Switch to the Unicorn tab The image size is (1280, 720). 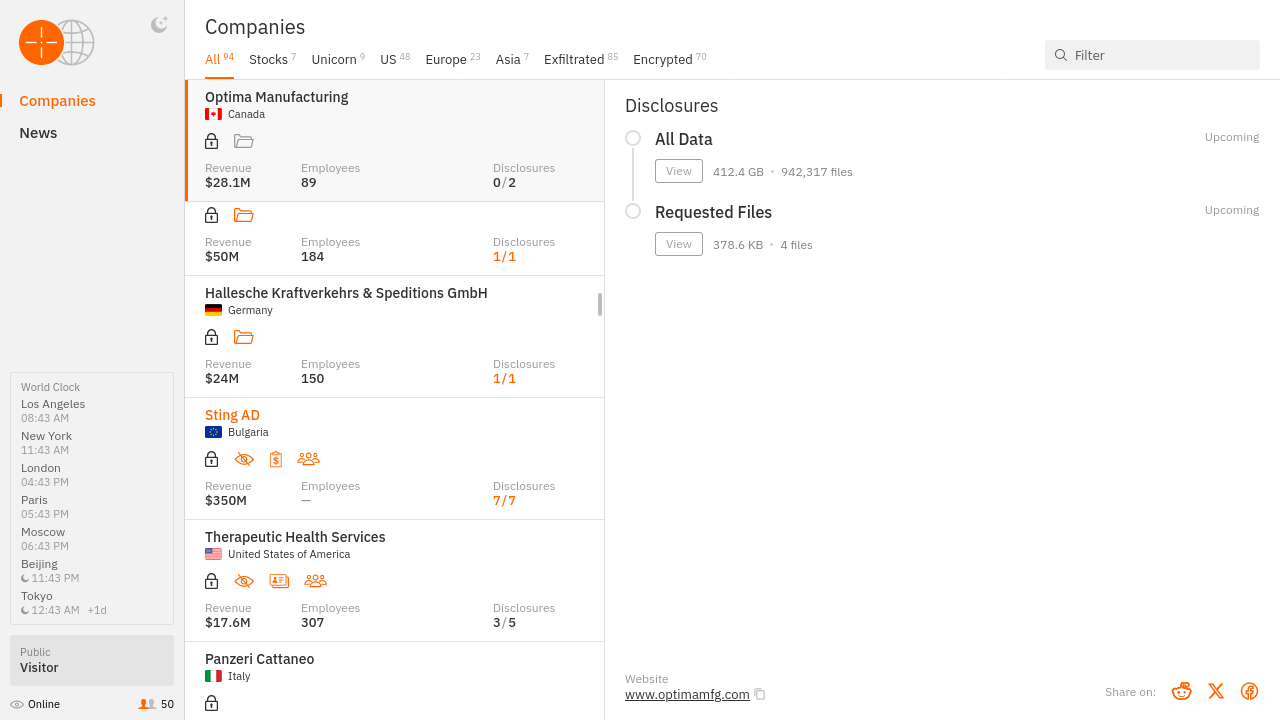(334, 60)
